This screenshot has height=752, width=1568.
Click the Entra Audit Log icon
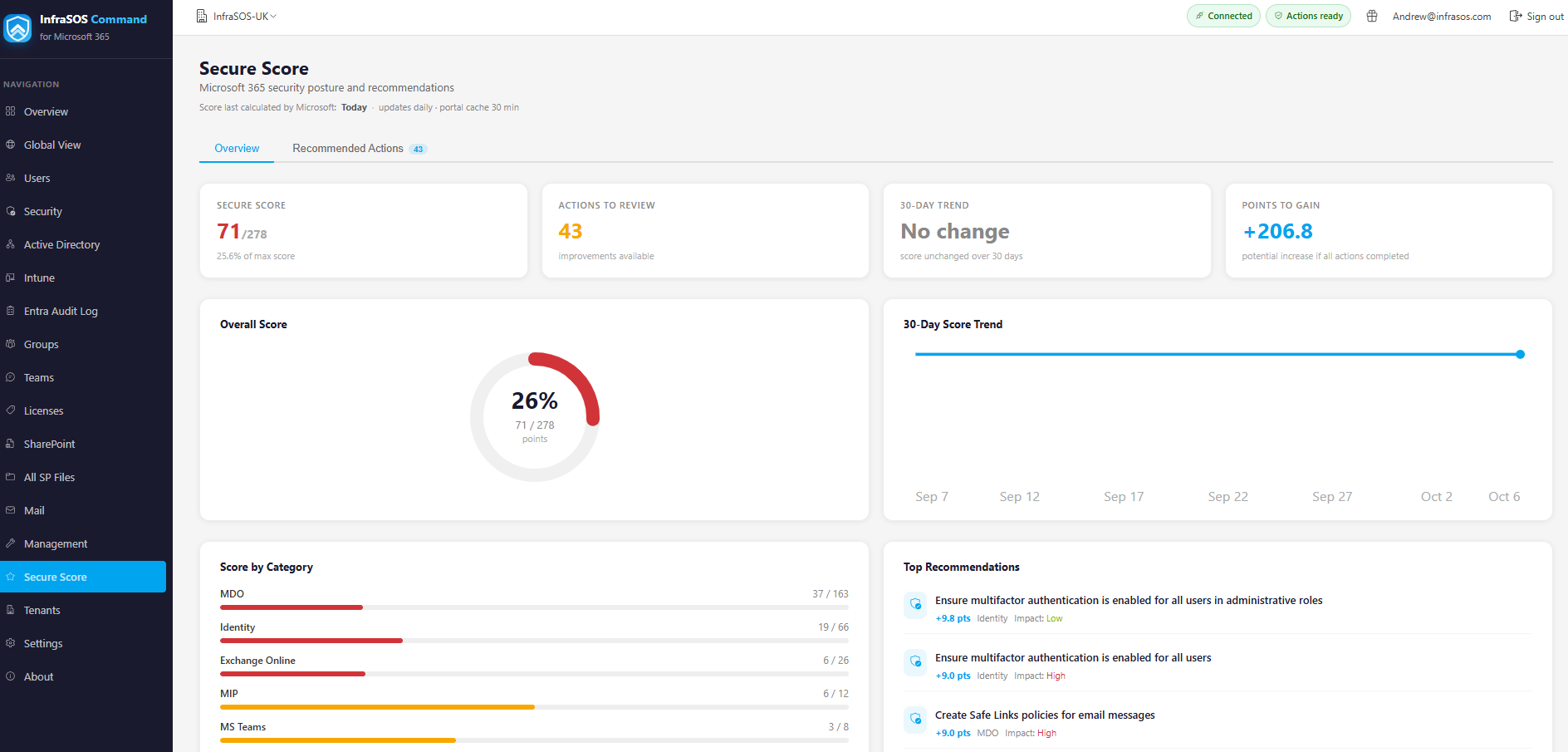(11, 311)
